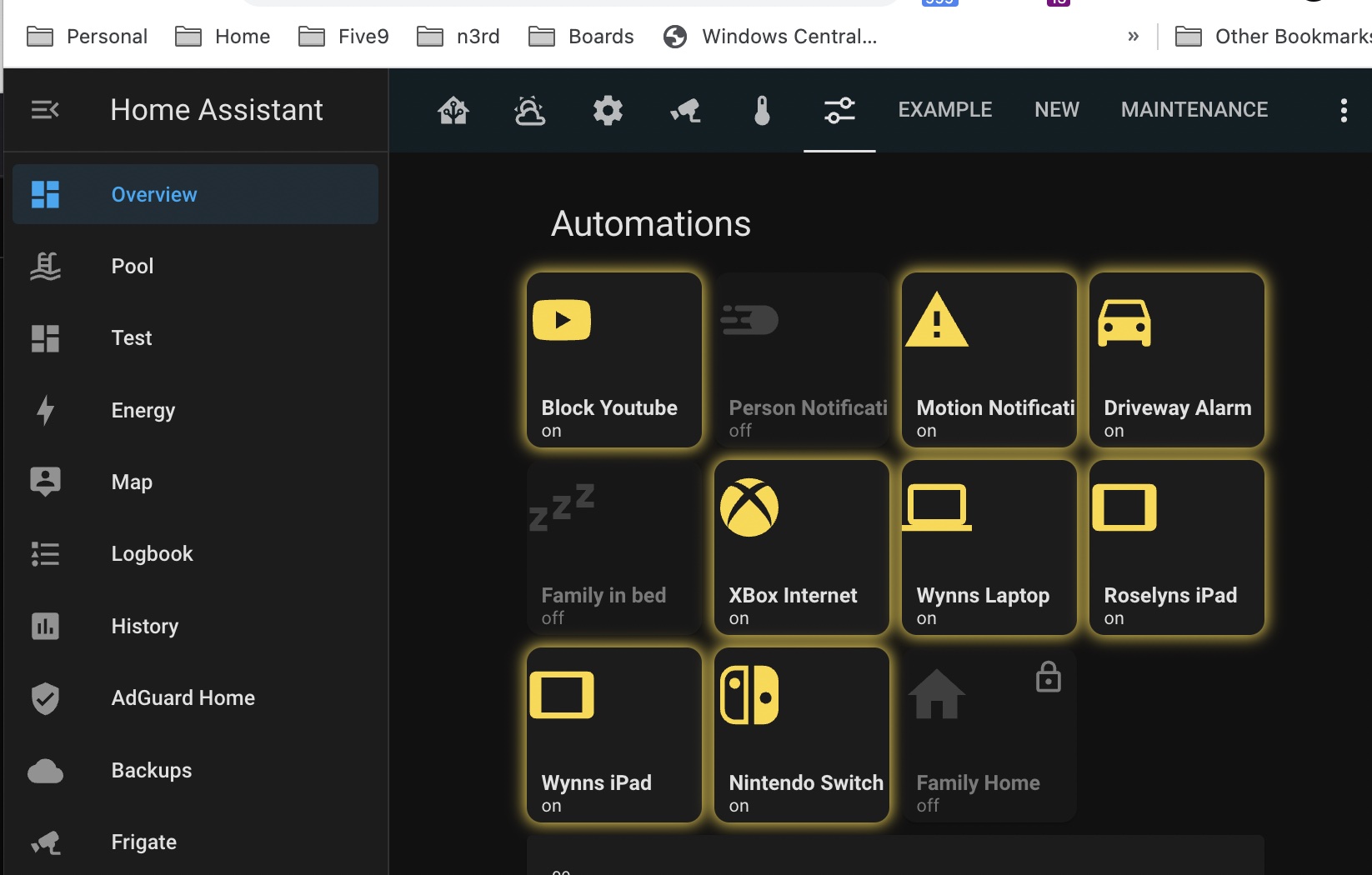Expand the hidden bookmarks chevron
1372x875 pixels.
(x=1133, y=37)
